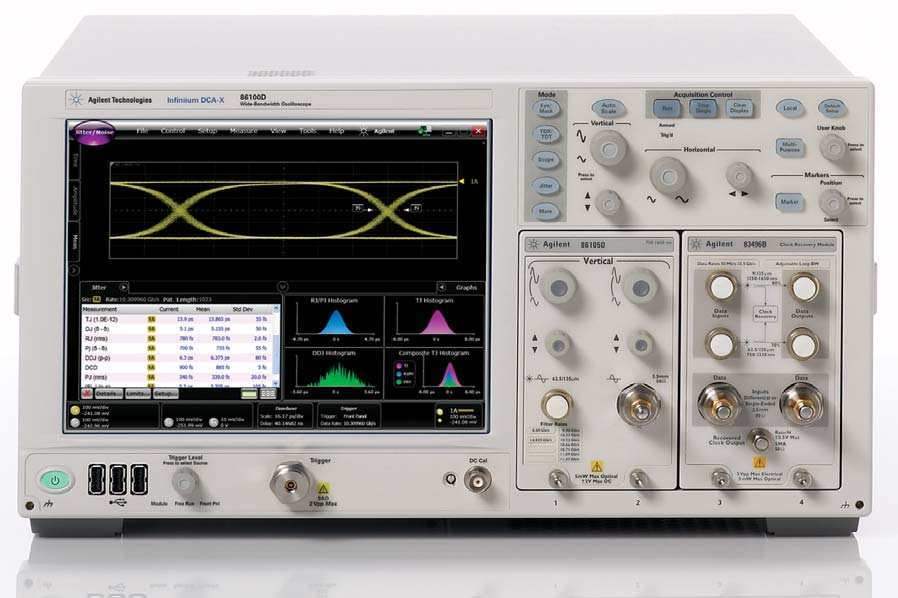
Task: Click the Limits button under results table
Action: pos(138,393)
